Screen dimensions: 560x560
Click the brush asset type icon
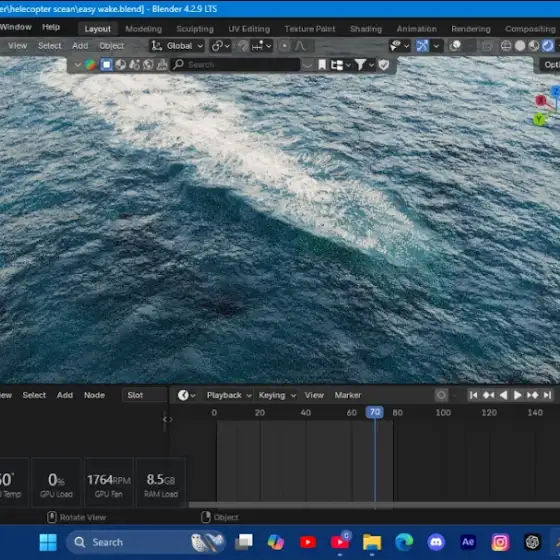click(x=162, y=65)
